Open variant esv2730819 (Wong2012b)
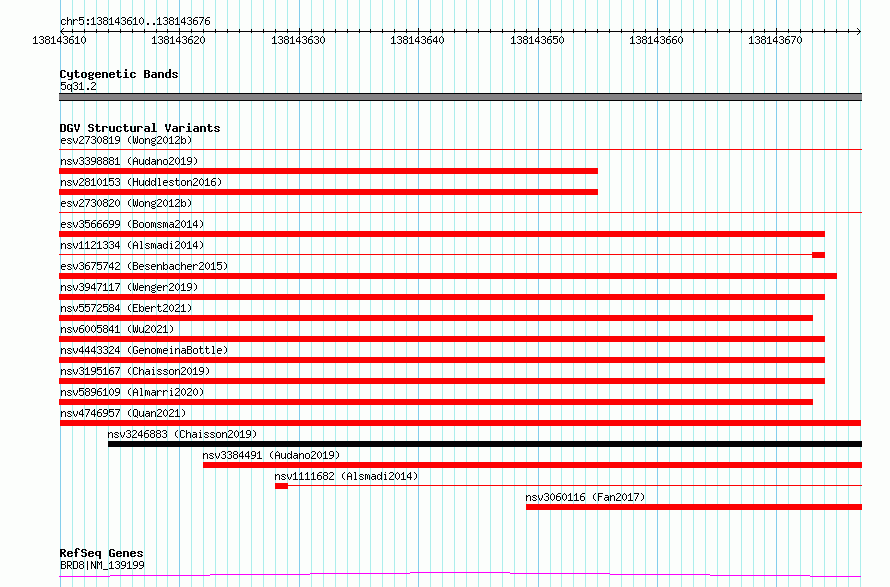Screen dimensions: 890x587 tap(126, 140)
